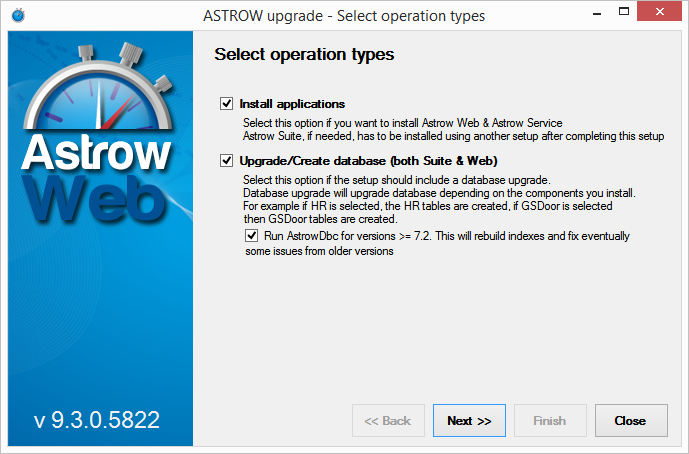Screen dimensions: 689x454
Task: Click the version label v 9.3.0.5822
Action: tap(97, 420)
